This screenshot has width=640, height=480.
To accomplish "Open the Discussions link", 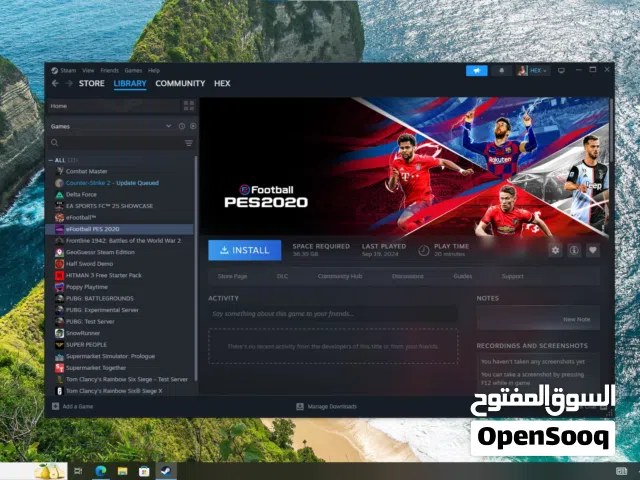I will click(x=408, y=276).
